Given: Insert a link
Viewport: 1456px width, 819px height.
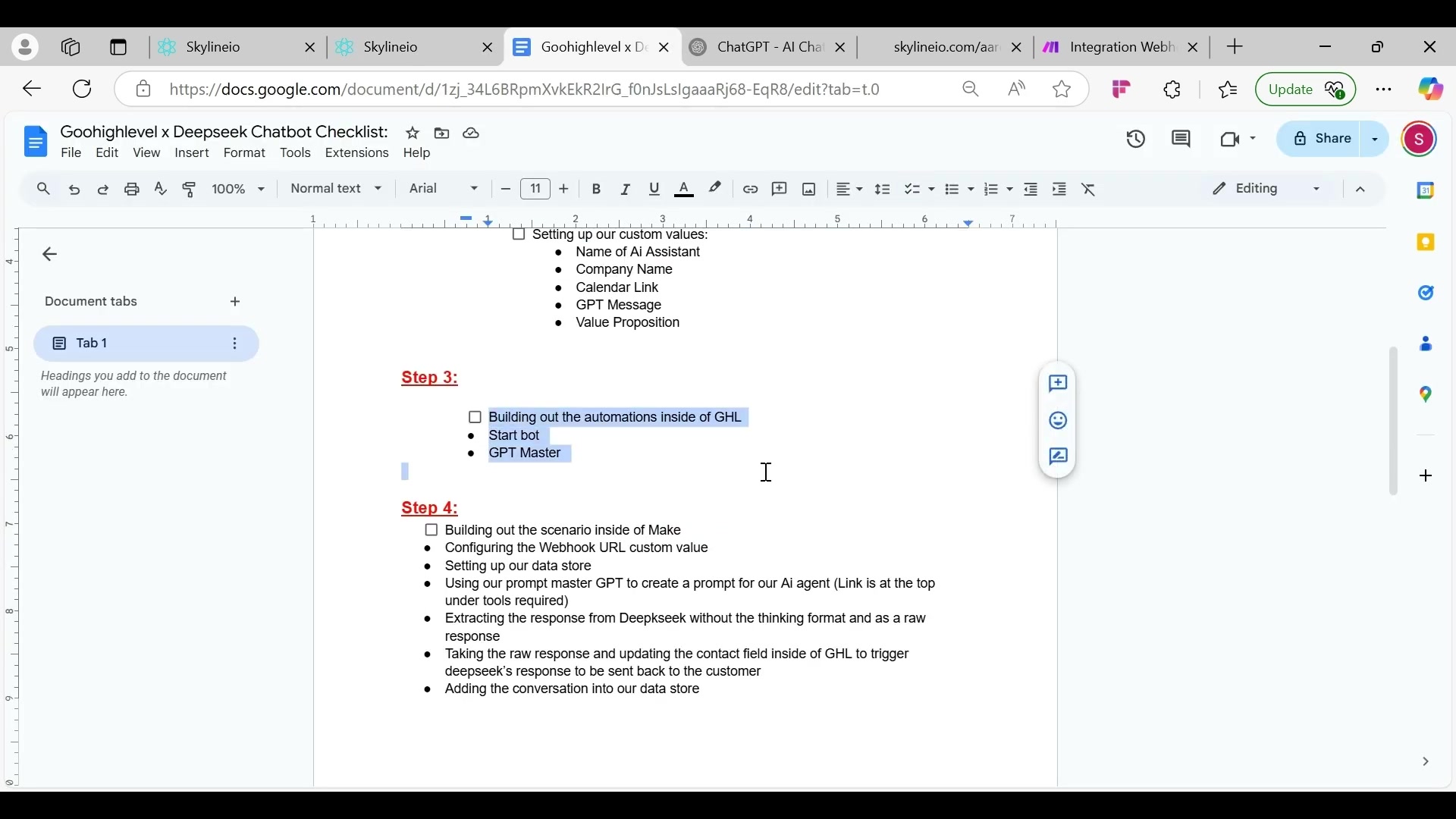Looking at the screenshot, I should 751,190.
